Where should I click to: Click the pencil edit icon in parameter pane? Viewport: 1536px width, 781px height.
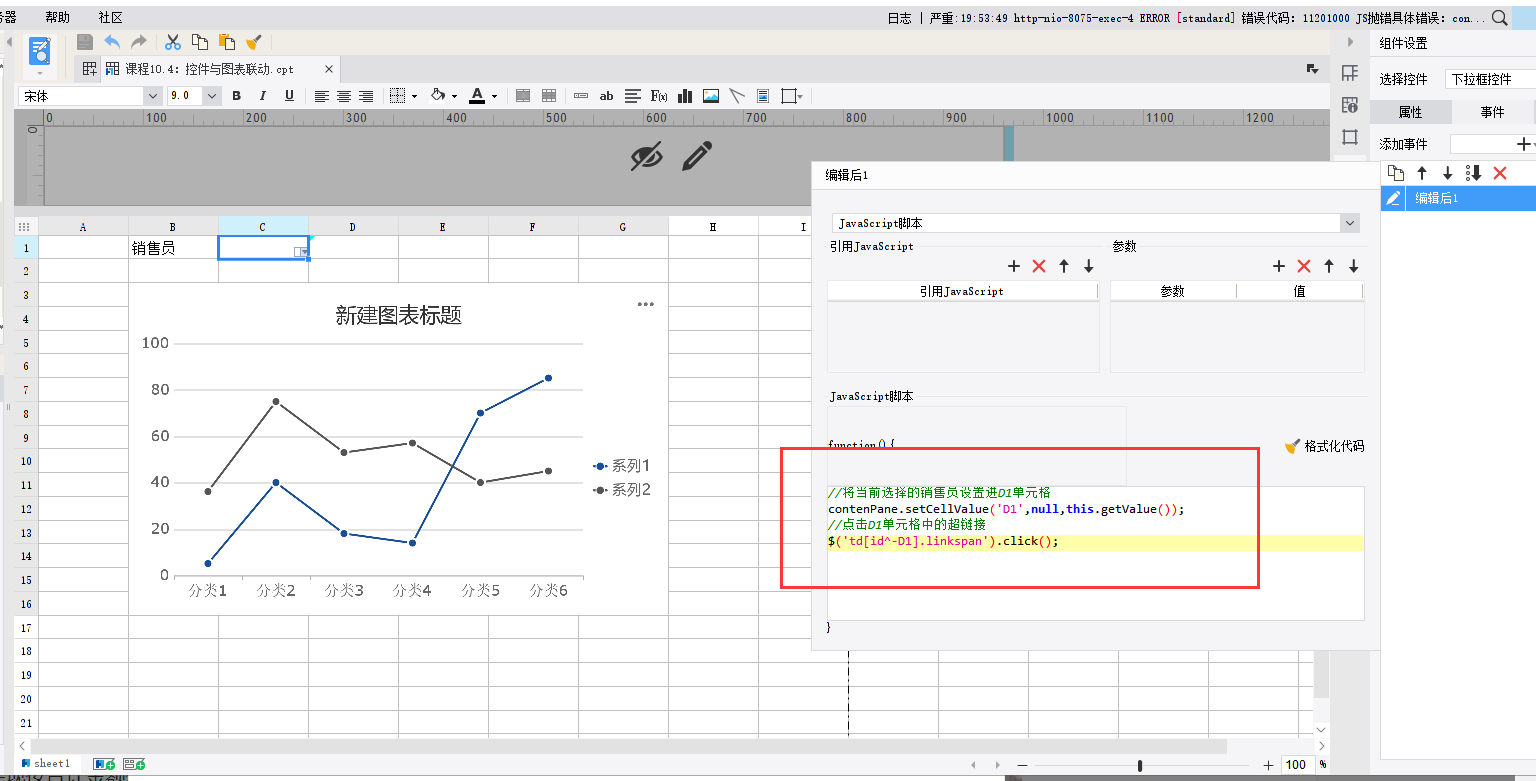(x=697, y=155)
